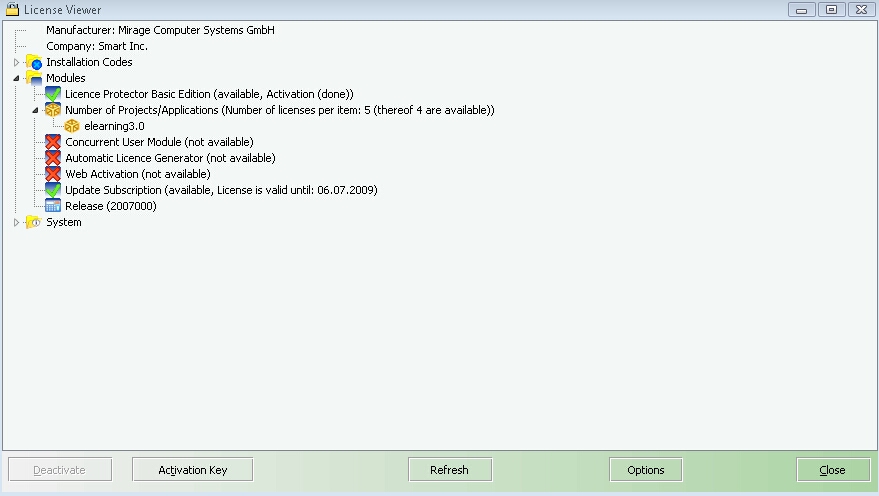This screenshot has width=879, height=496.
Task: Click the box icon beside Number of Projects/Applications
Action: [x=53, y=110]
